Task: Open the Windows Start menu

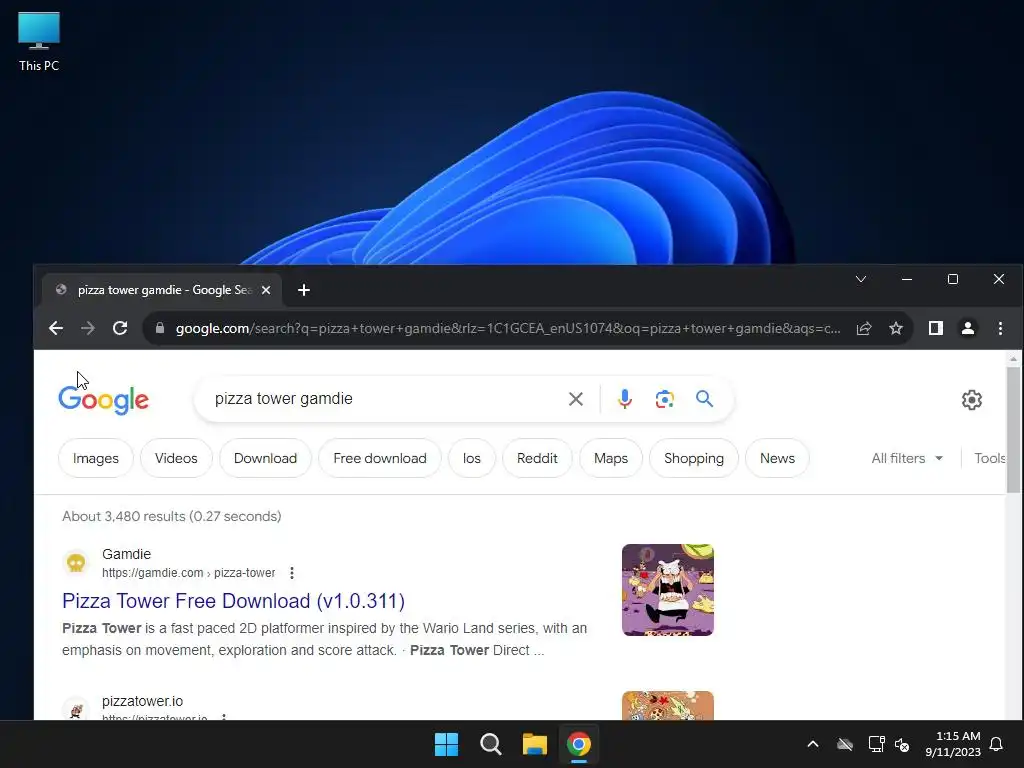Action: (x=447, y=744)
